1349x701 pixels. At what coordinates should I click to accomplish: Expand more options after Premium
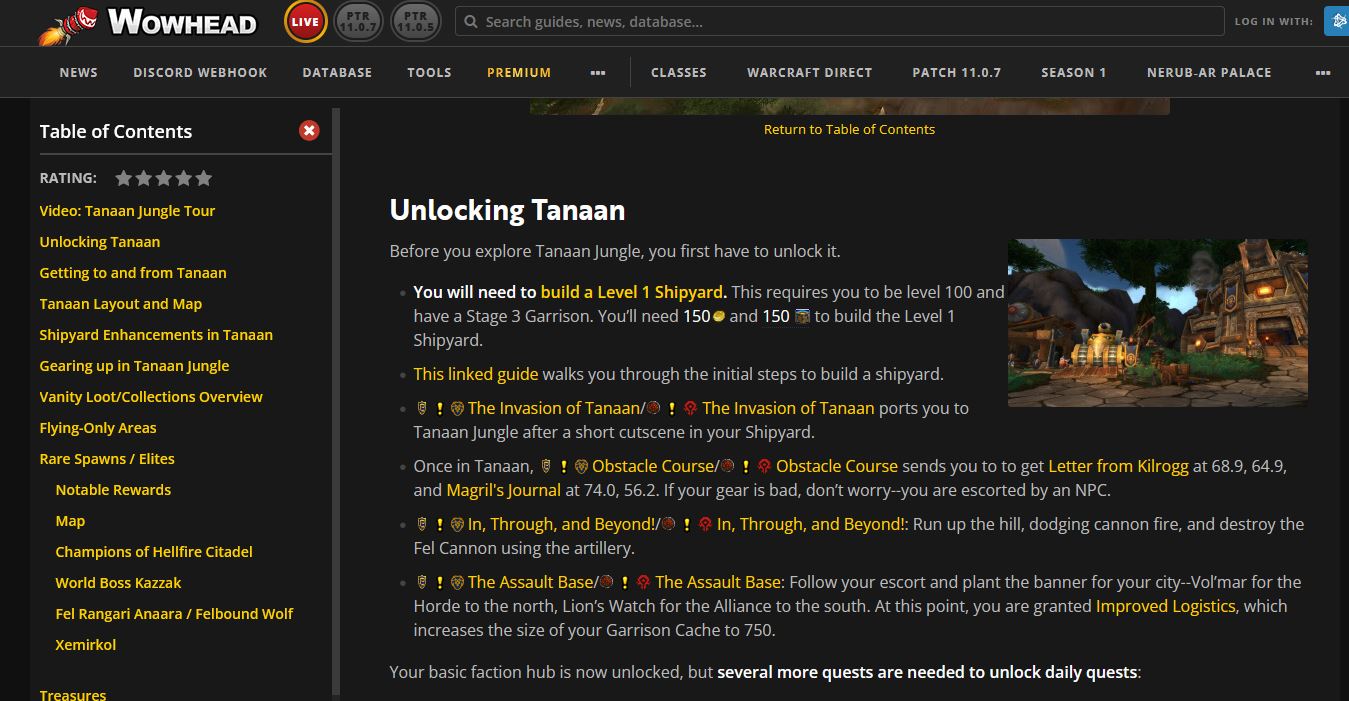point(598,72)
